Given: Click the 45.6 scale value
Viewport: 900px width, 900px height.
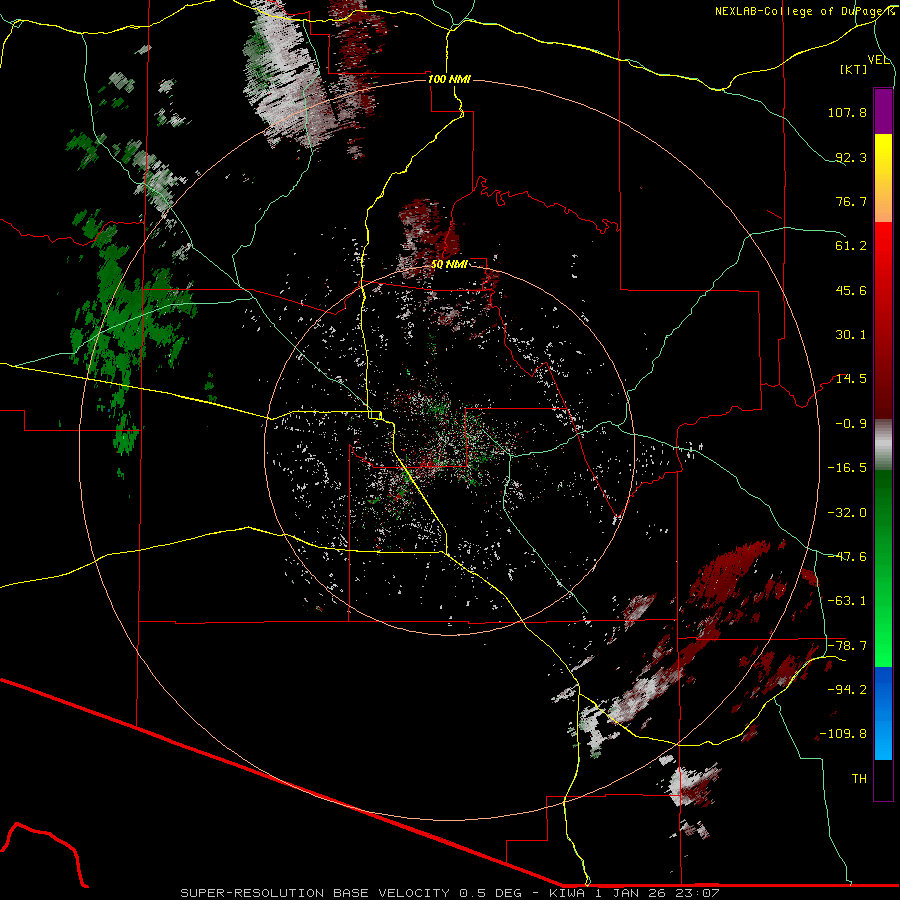Looking at the screenshot, I should [851, 290].
